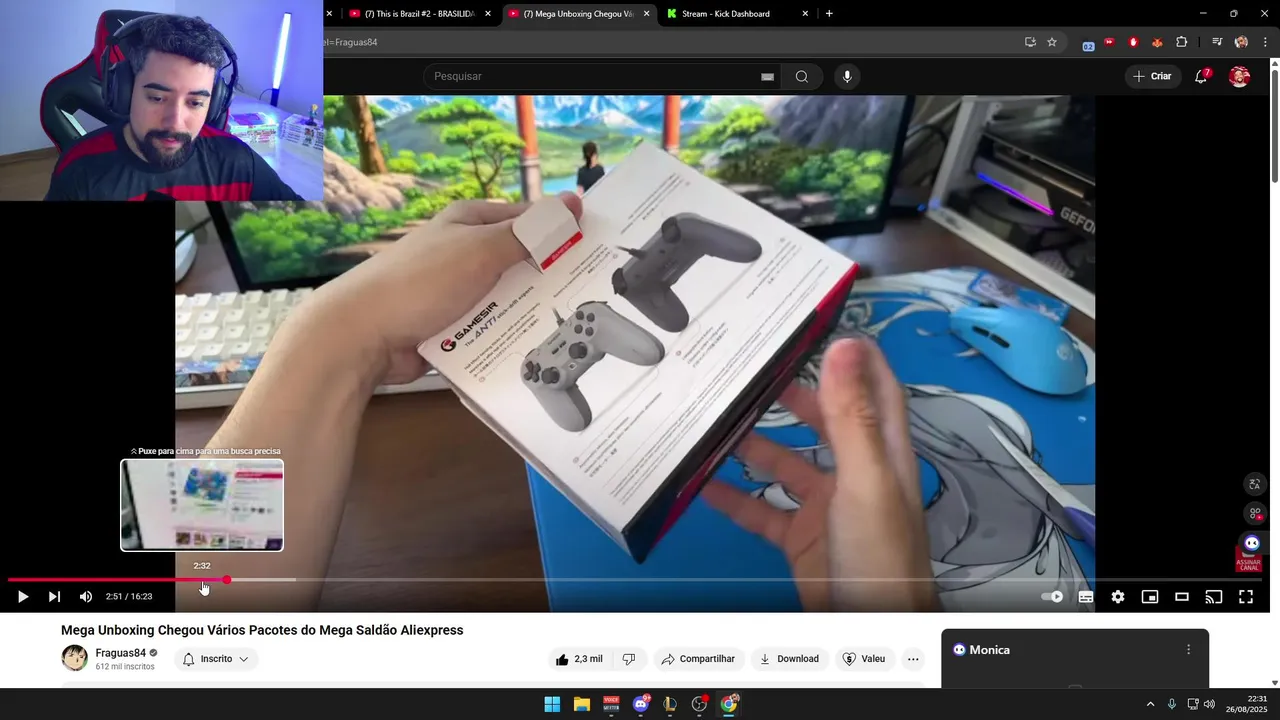Open the Windows Start menu
1280x720 pixels.
tap(552, 704)
